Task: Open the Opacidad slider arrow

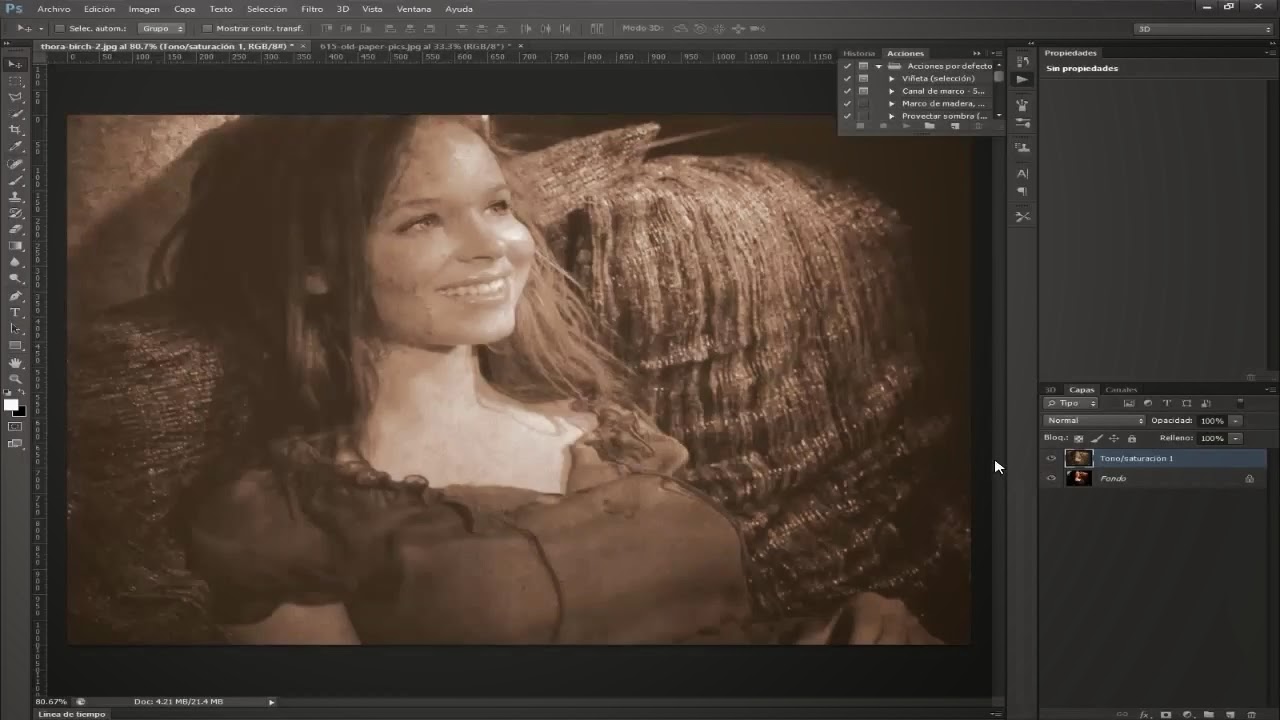Action: [1235, 421]
